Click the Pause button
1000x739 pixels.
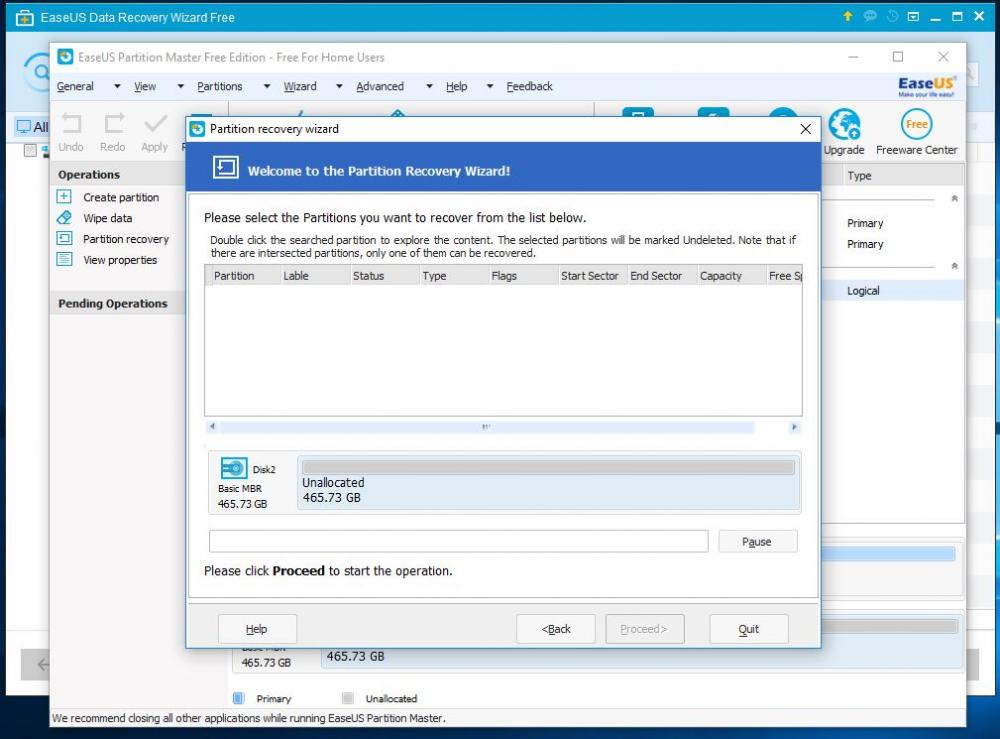[x=757, y=541]
